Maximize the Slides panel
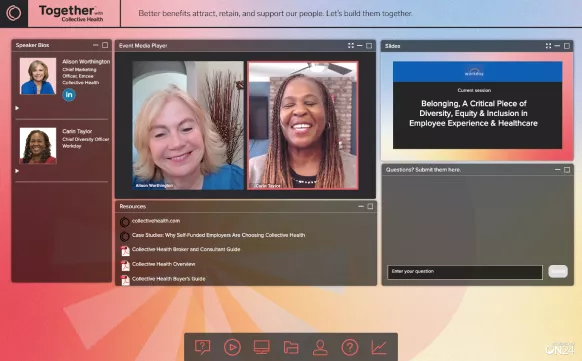 coord(567,46)
